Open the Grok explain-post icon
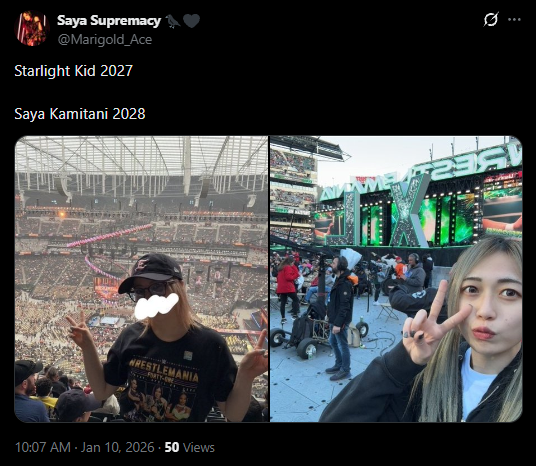The width and height of the screenshot is (536, 466). 491,19
